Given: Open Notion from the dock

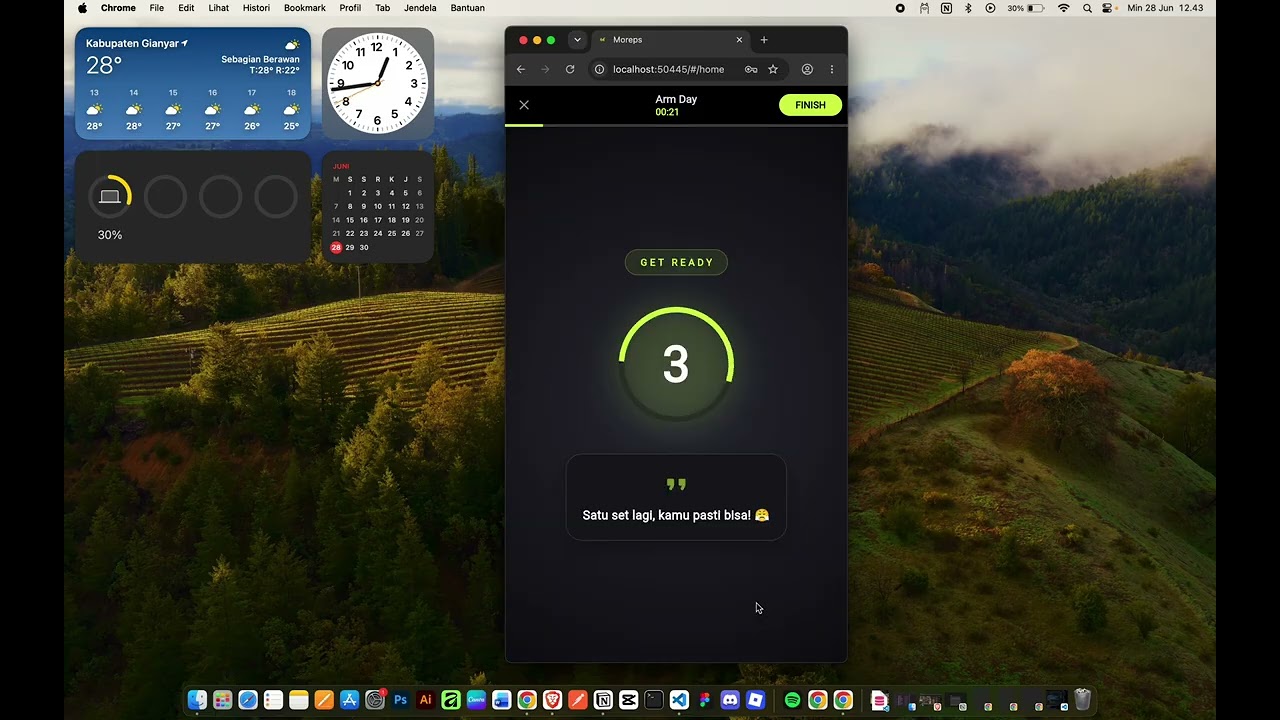Looking at the screenshot, I should [603, 700].
